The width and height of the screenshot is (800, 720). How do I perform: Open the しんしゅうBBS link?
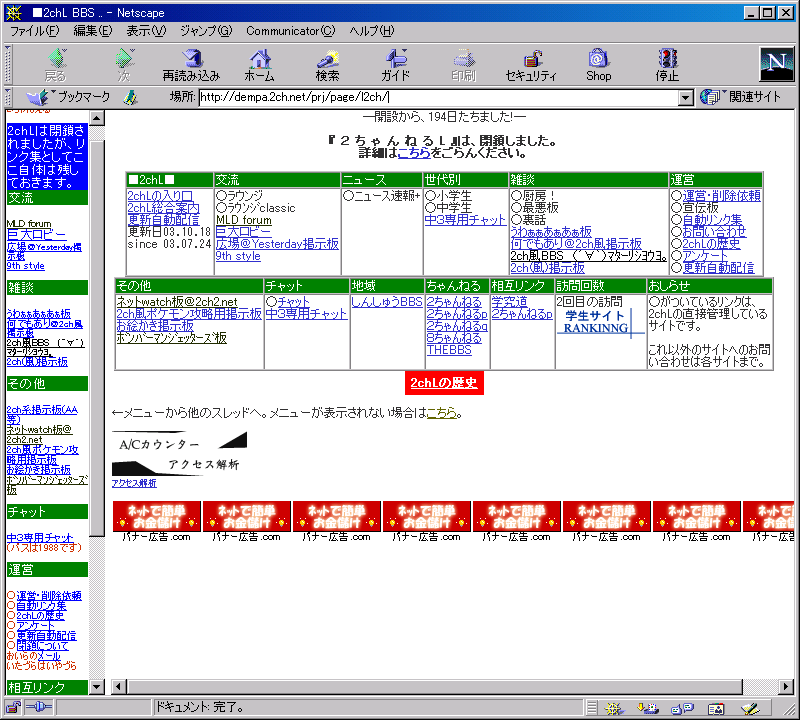pyautogui.click(x=387, y=302)
